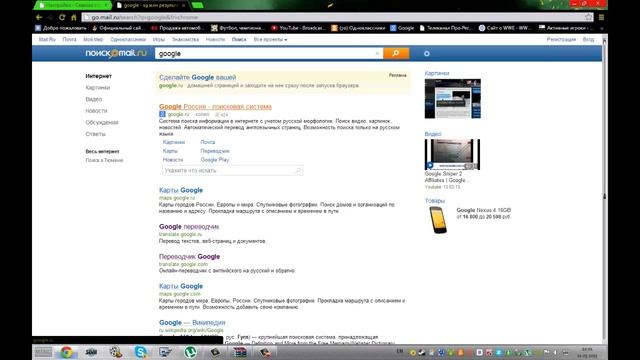
Task: Expand the Все проекты dropdown
Action: point(270,40)
